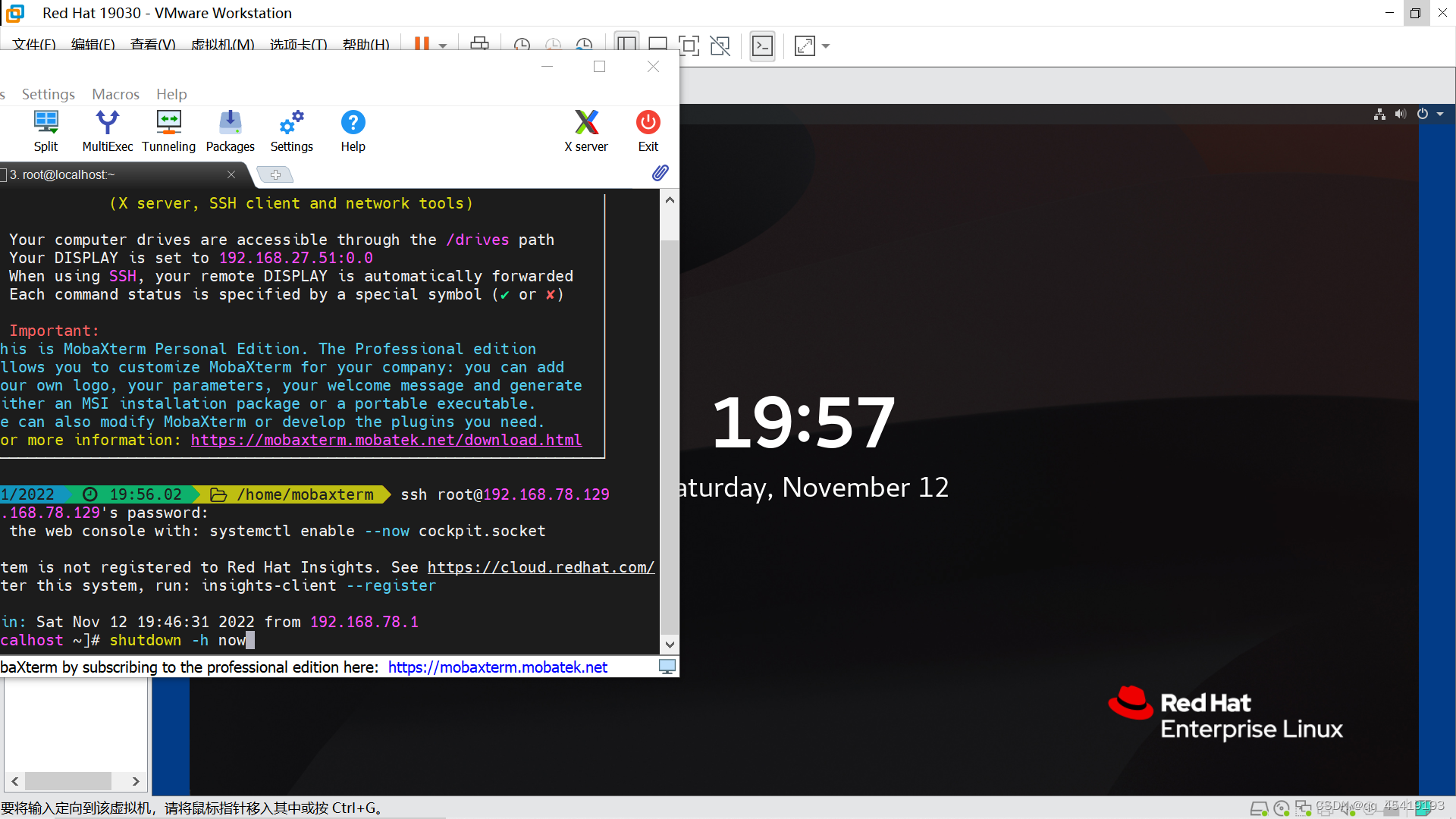Expand the pause button dropdown arrow
Screen dimensions: 1456x819
(443, 46)
